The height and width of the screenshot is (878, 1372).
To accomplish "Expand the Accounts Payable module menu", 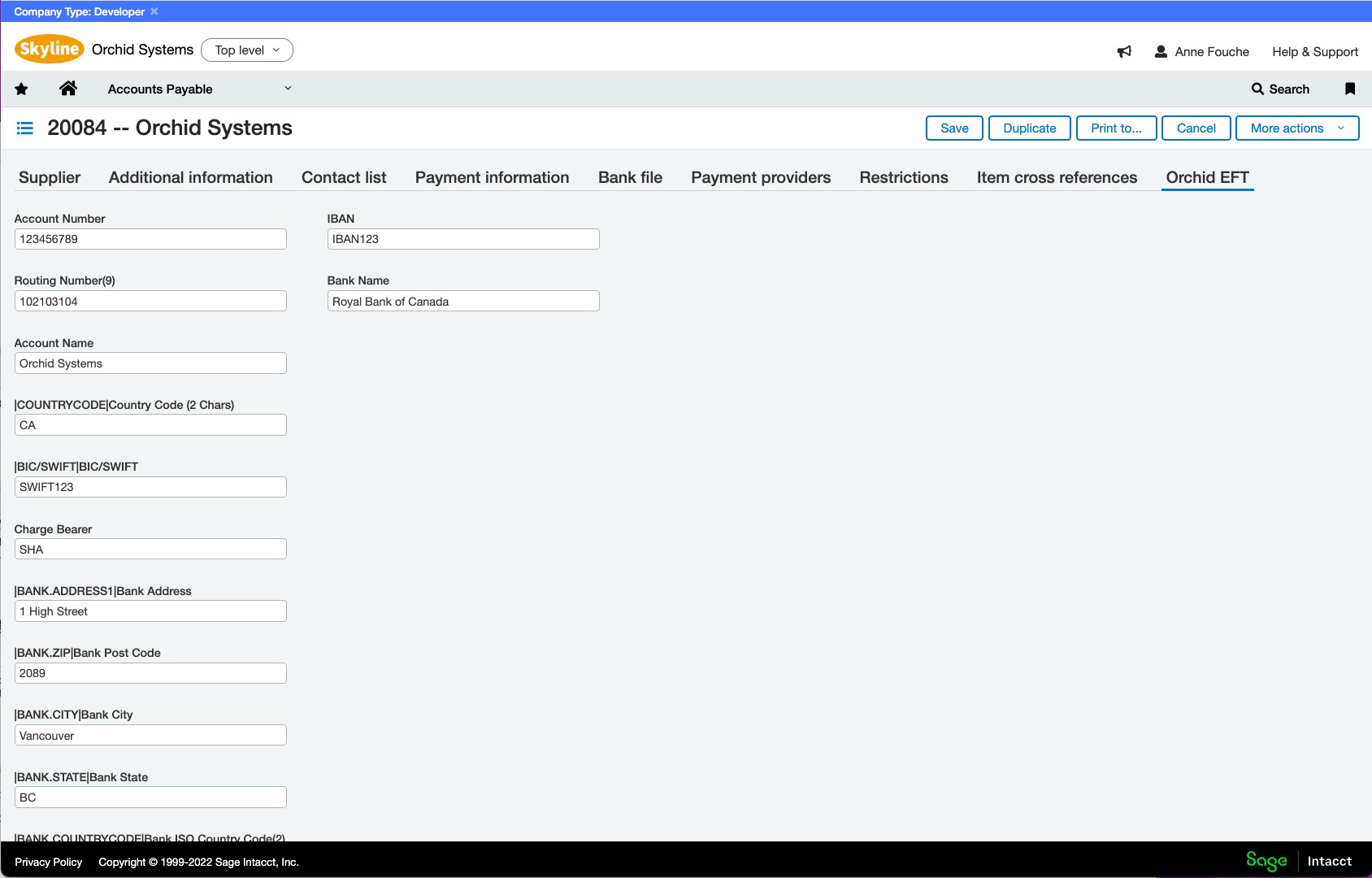I will (x=200, y=89).
